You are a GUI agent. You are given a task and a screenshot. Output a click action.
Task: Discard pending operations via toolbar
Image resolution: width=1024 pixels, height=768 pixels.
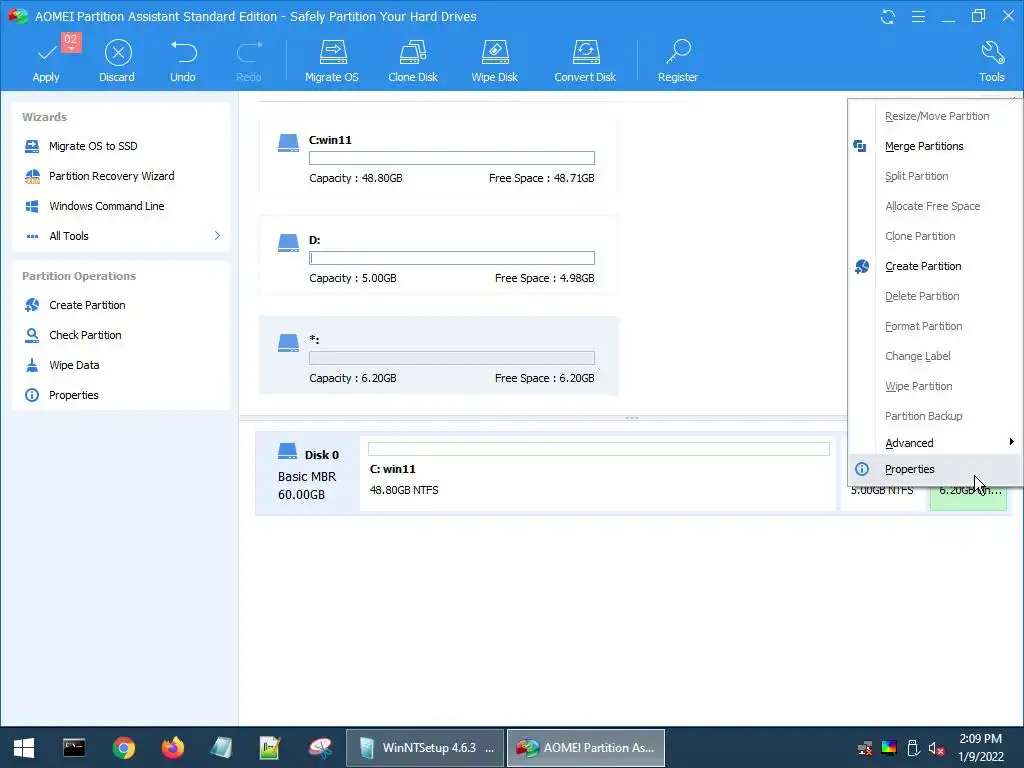pyautogui.click(x=117, y=62)
